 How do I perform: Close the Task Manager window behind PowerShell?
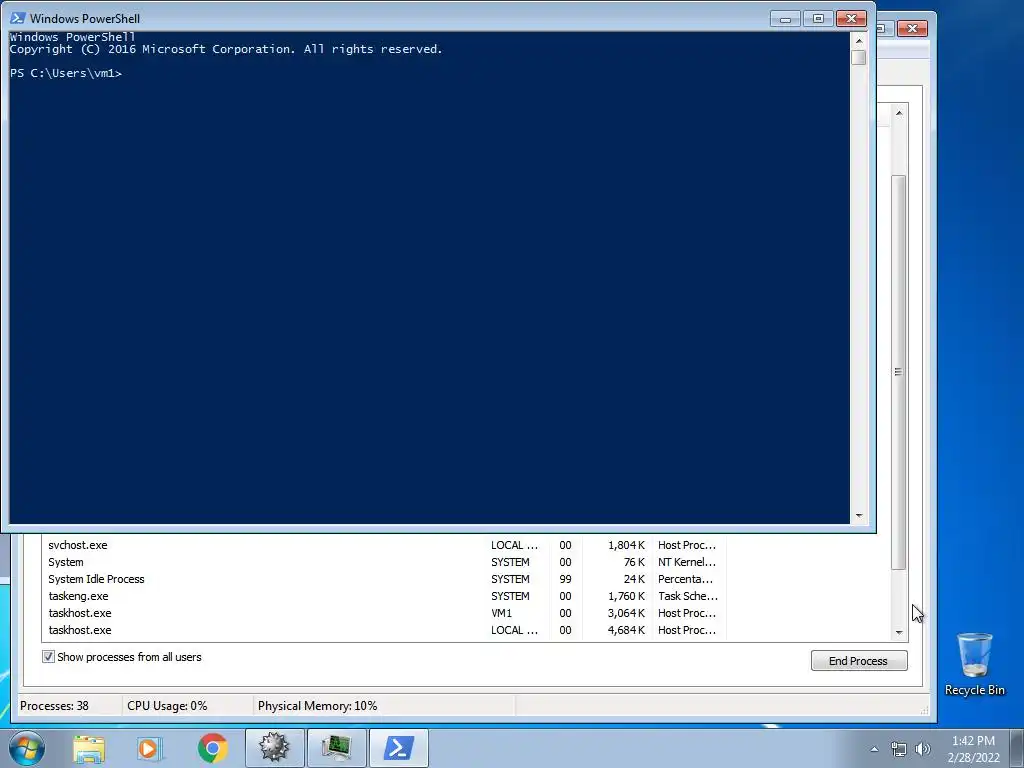[912, 28]
